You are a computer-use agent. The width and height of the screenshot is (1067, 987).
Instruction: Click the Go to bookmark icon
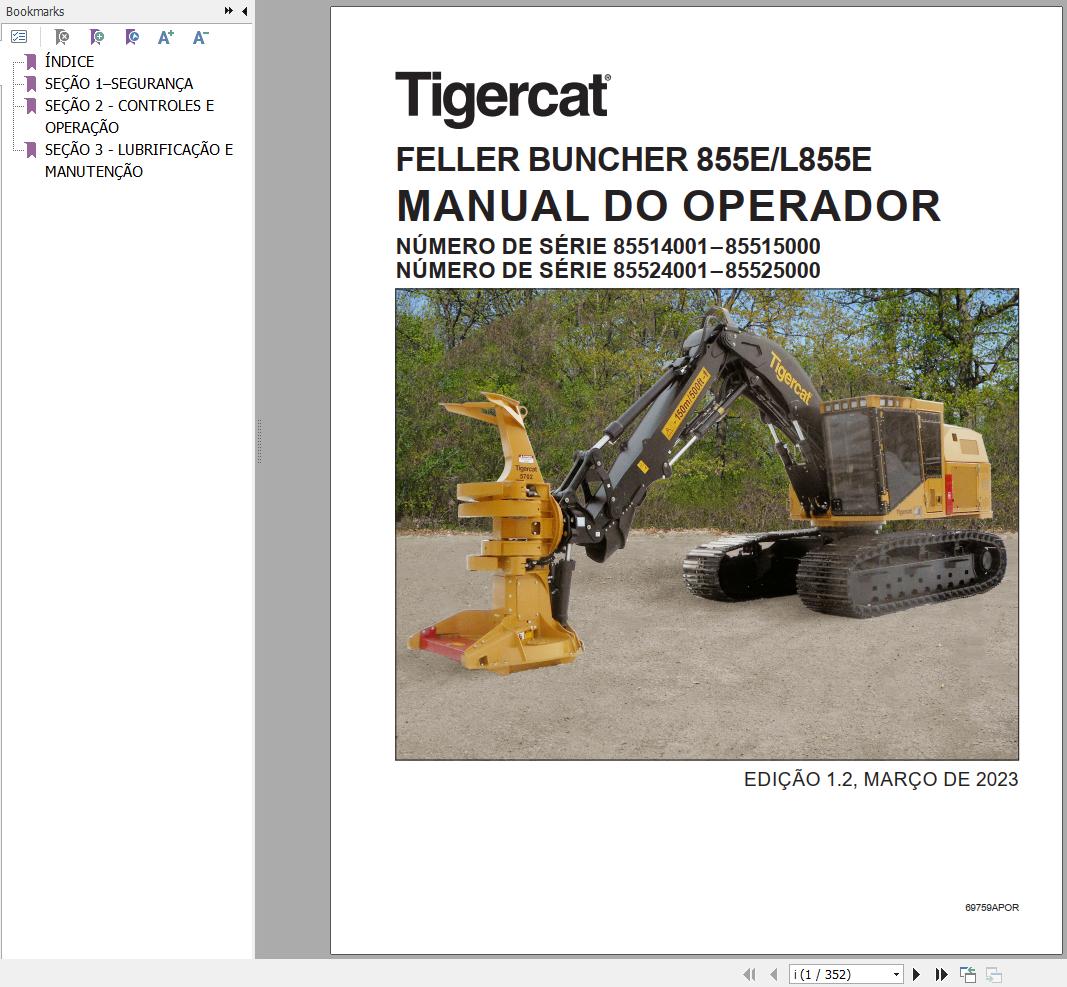click(x=131, y=37)
